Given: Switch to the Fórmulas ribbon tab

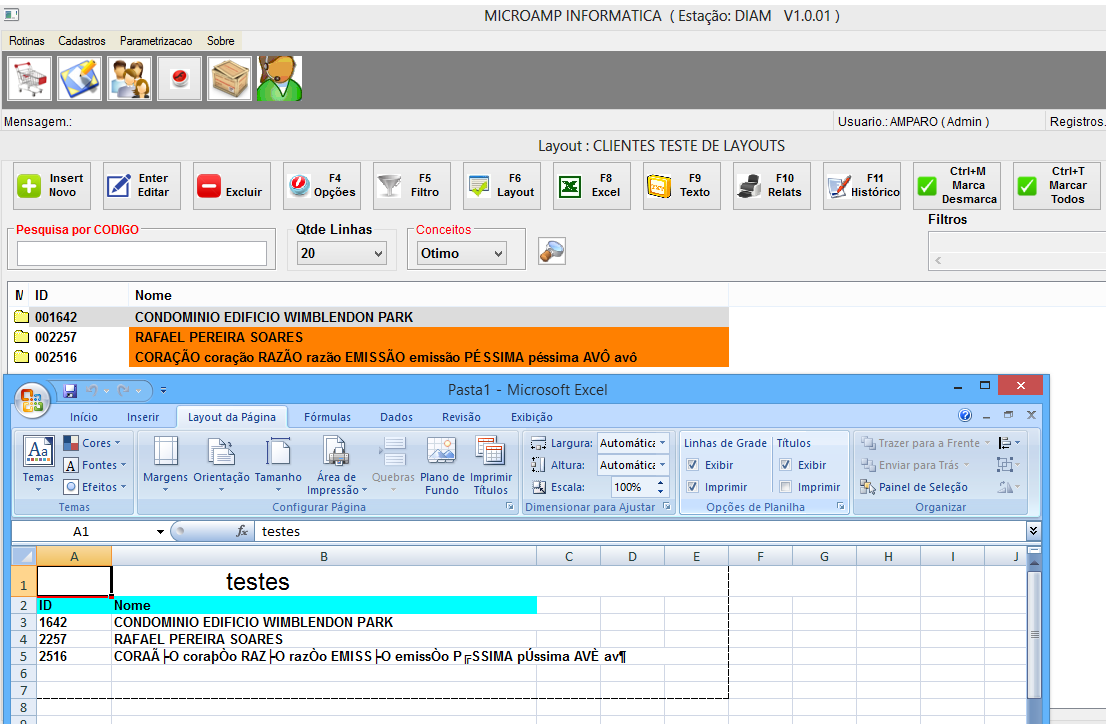Looking at the screenshot, I should pos(327,417).
